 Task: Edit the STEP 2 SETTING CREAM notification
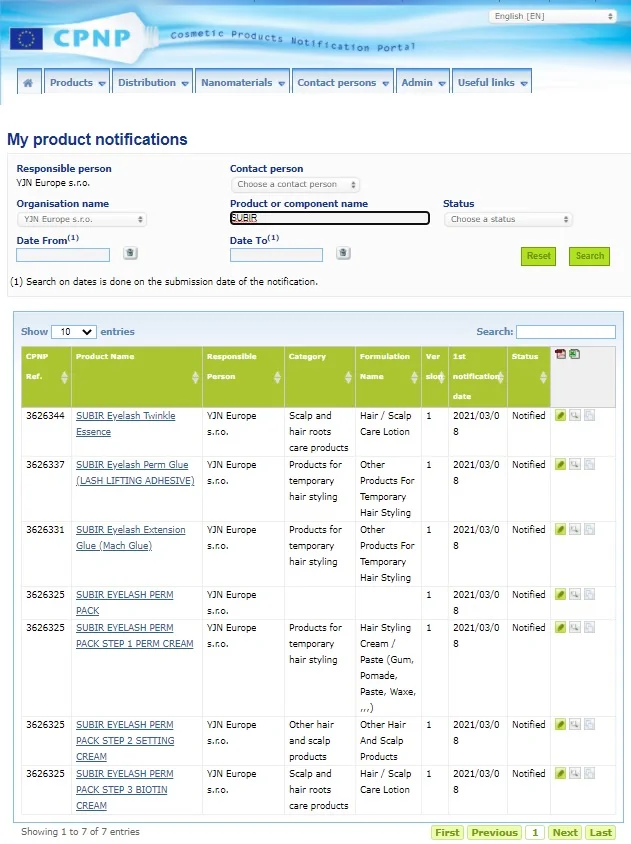[x=560, y=725]
